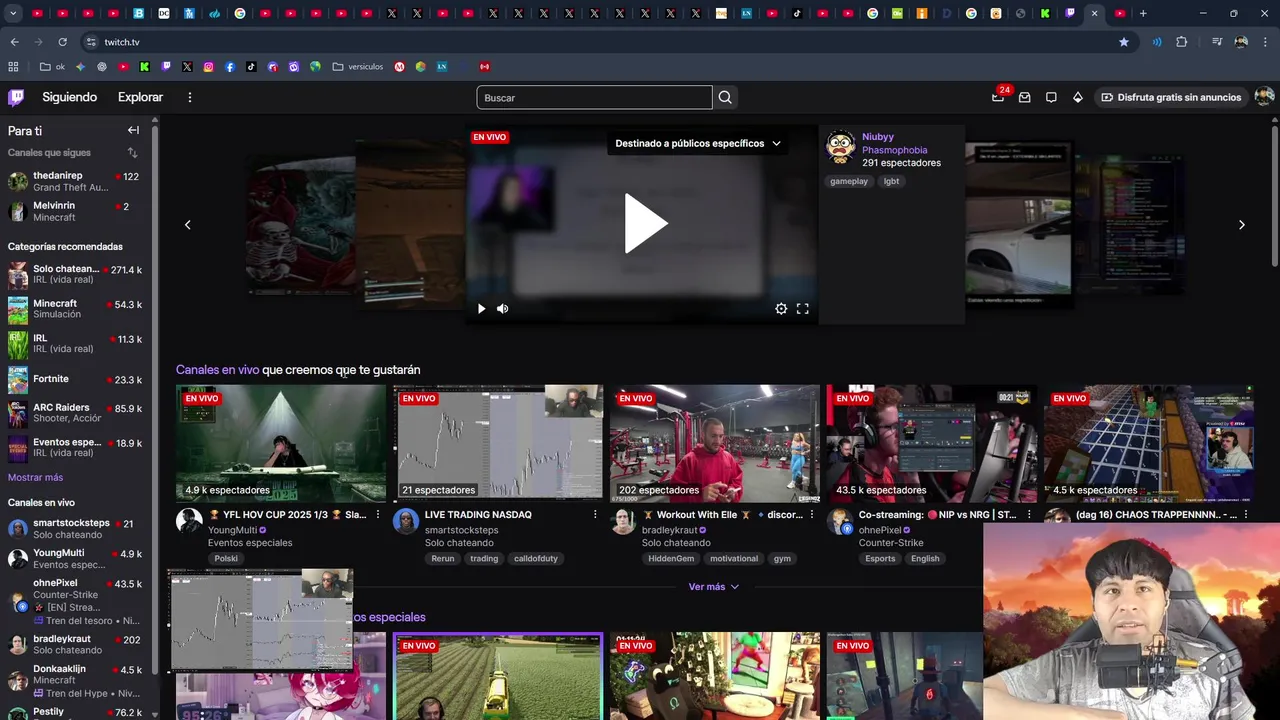This screenshot has height=720, width=1280.
Task: Start featured stream using large center play button
Action: coord(644,223)
